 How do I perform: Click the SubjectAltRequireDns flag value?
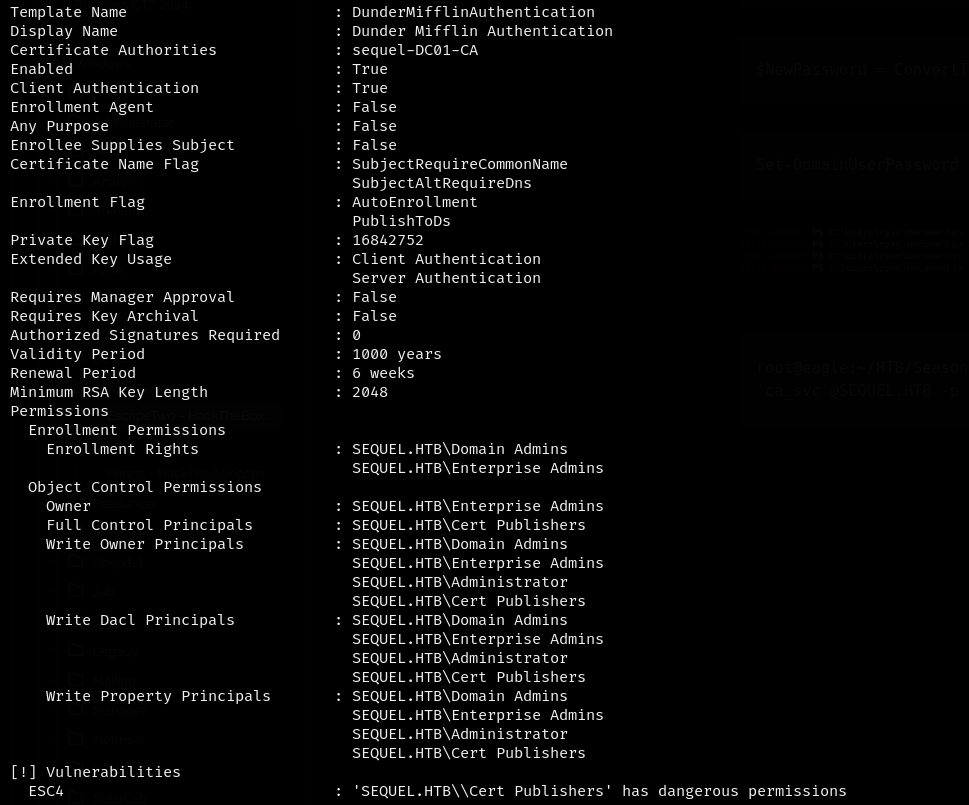click(x=441, y=183)
